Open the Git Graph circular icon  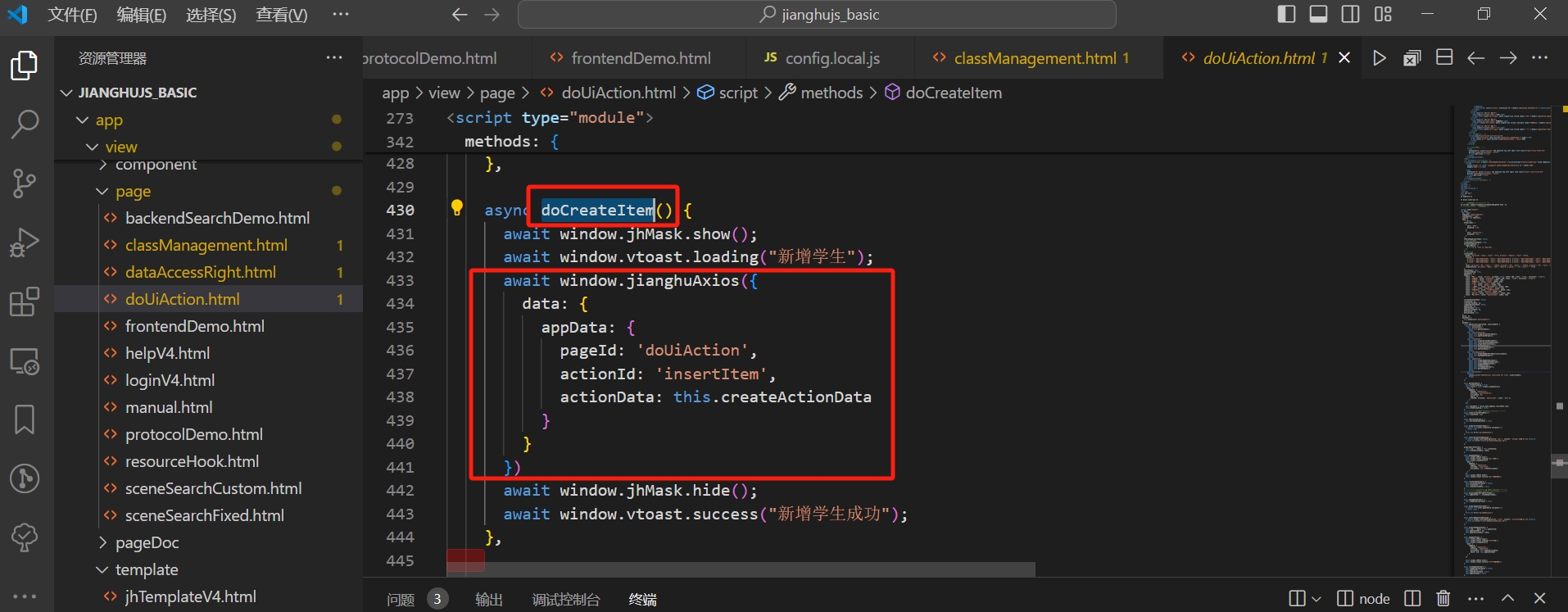(x=25, y=478)
